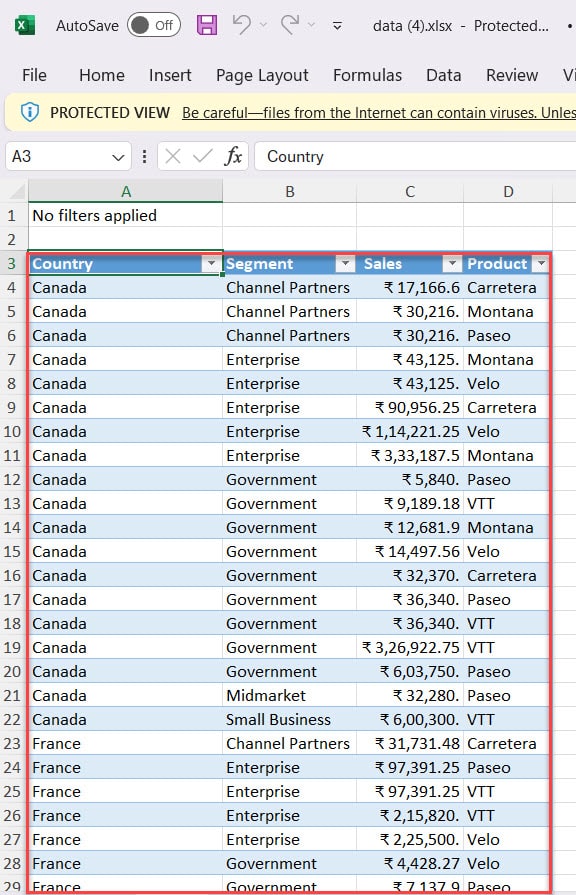
Task: Open the File tab
Action: pos(34,75)
